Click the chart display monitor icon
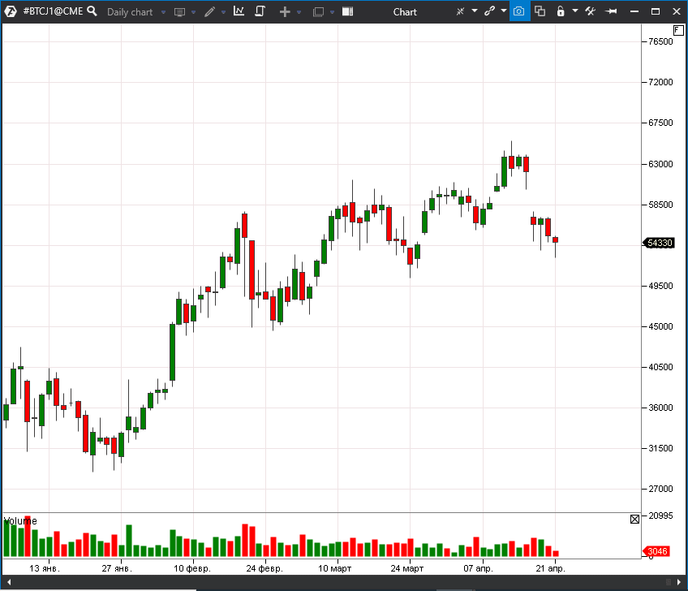The height and width of the screenshot is (591, 688). click(179, 12)
